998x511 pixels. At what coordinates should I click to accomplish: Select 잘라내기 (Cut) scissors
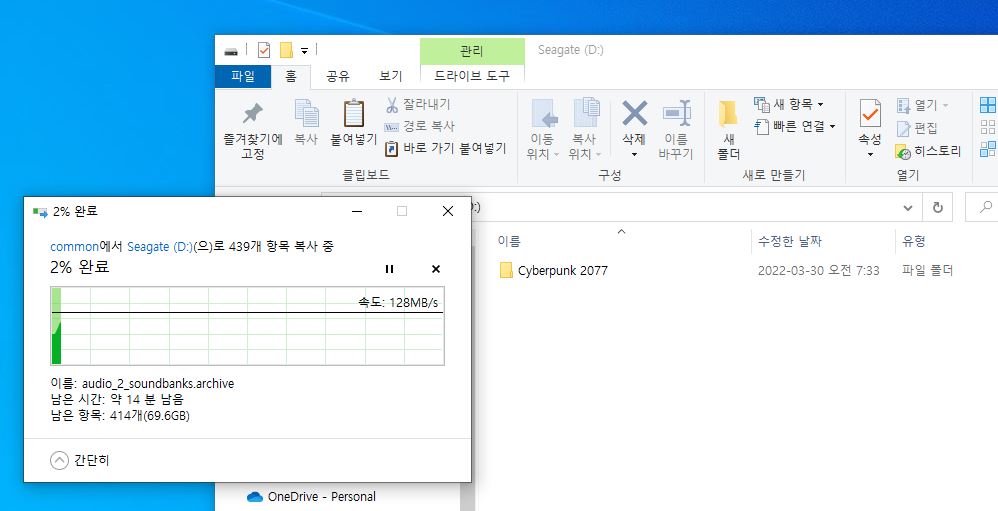(418, 104)
